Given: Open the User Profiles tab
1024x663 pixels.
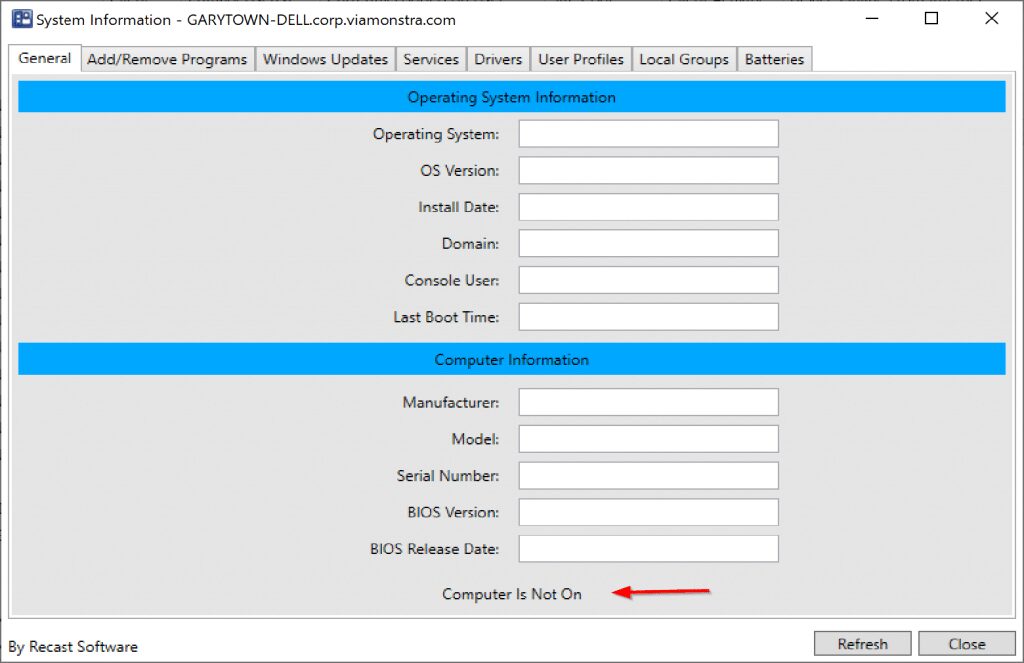Looking at the screenshot, I should point(580,59).
